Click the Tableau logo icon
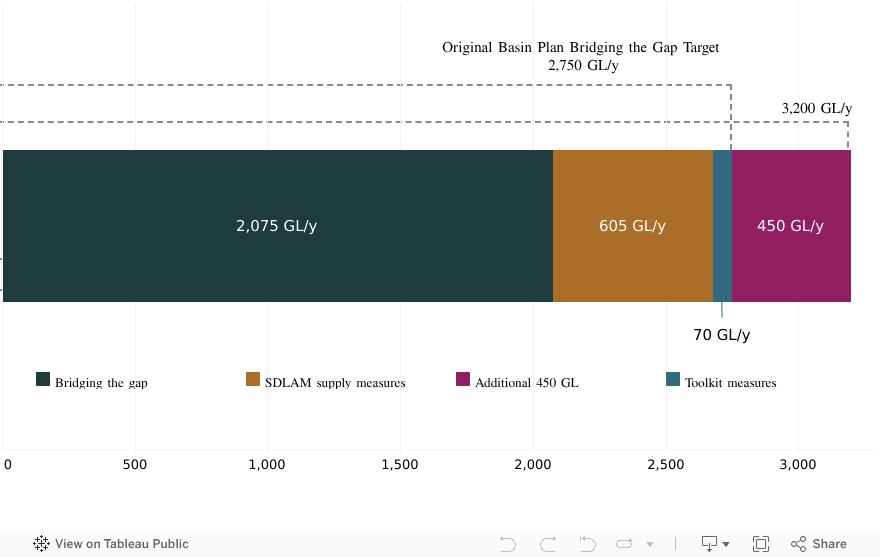Image resolution: width=880 pixels, height=557 pixels. coord(41,544)
